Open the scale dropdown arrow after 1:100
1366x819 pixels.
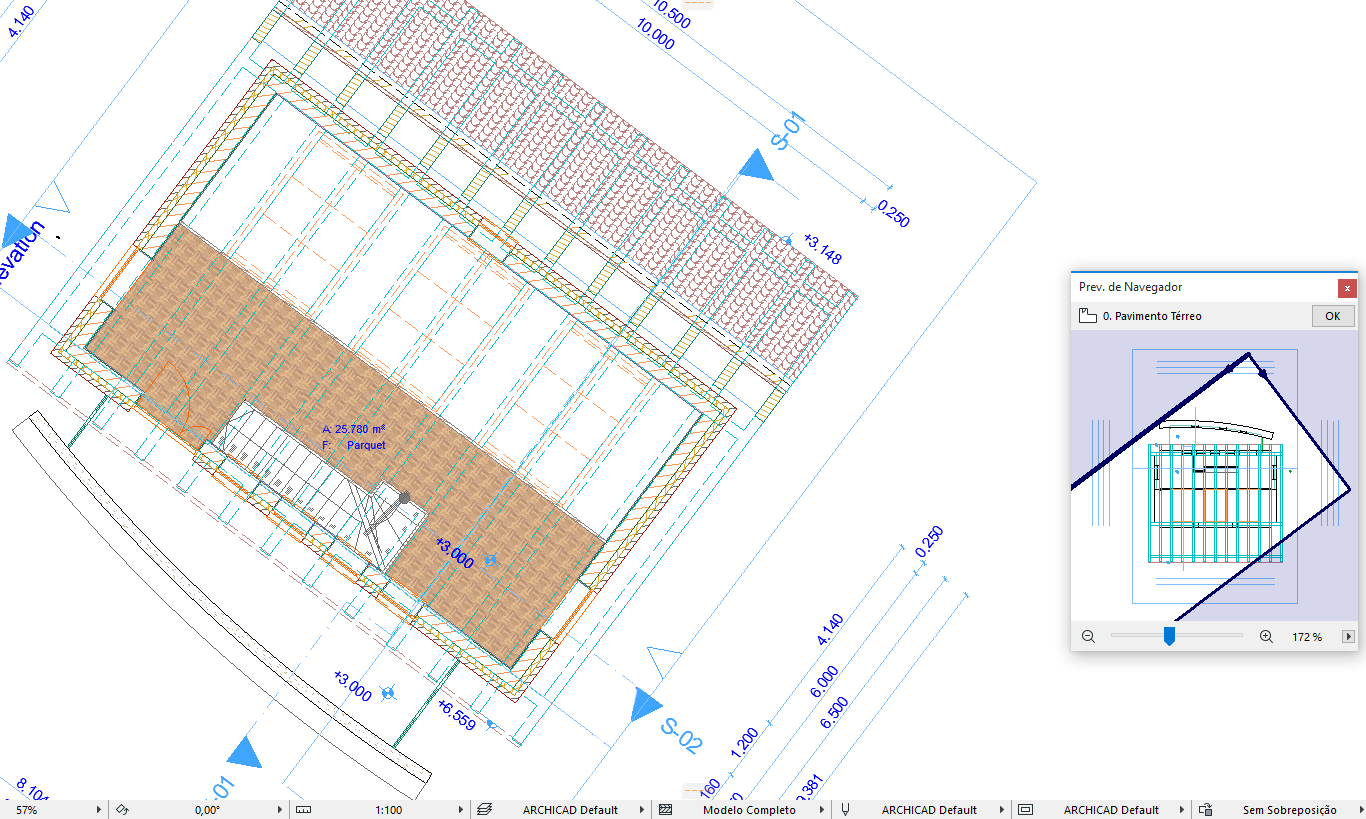tap(460, 810)
